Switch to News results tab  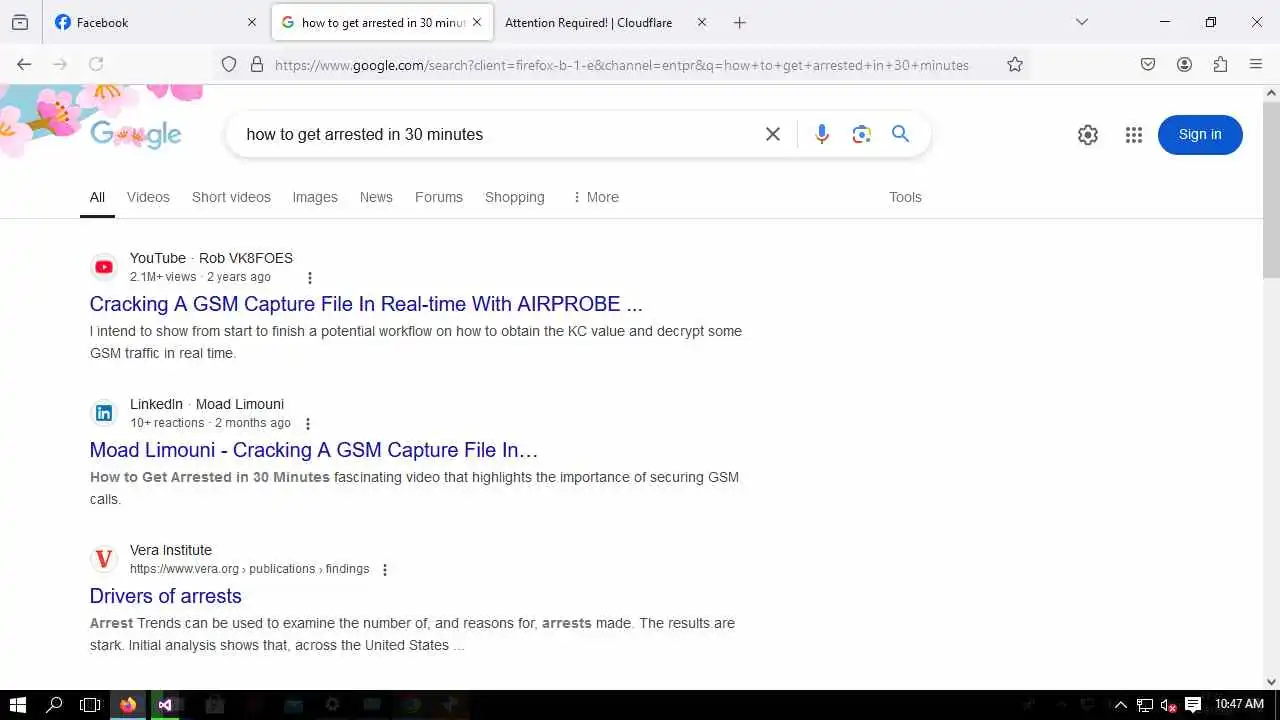pyautogui.click(x=376, y=197)
